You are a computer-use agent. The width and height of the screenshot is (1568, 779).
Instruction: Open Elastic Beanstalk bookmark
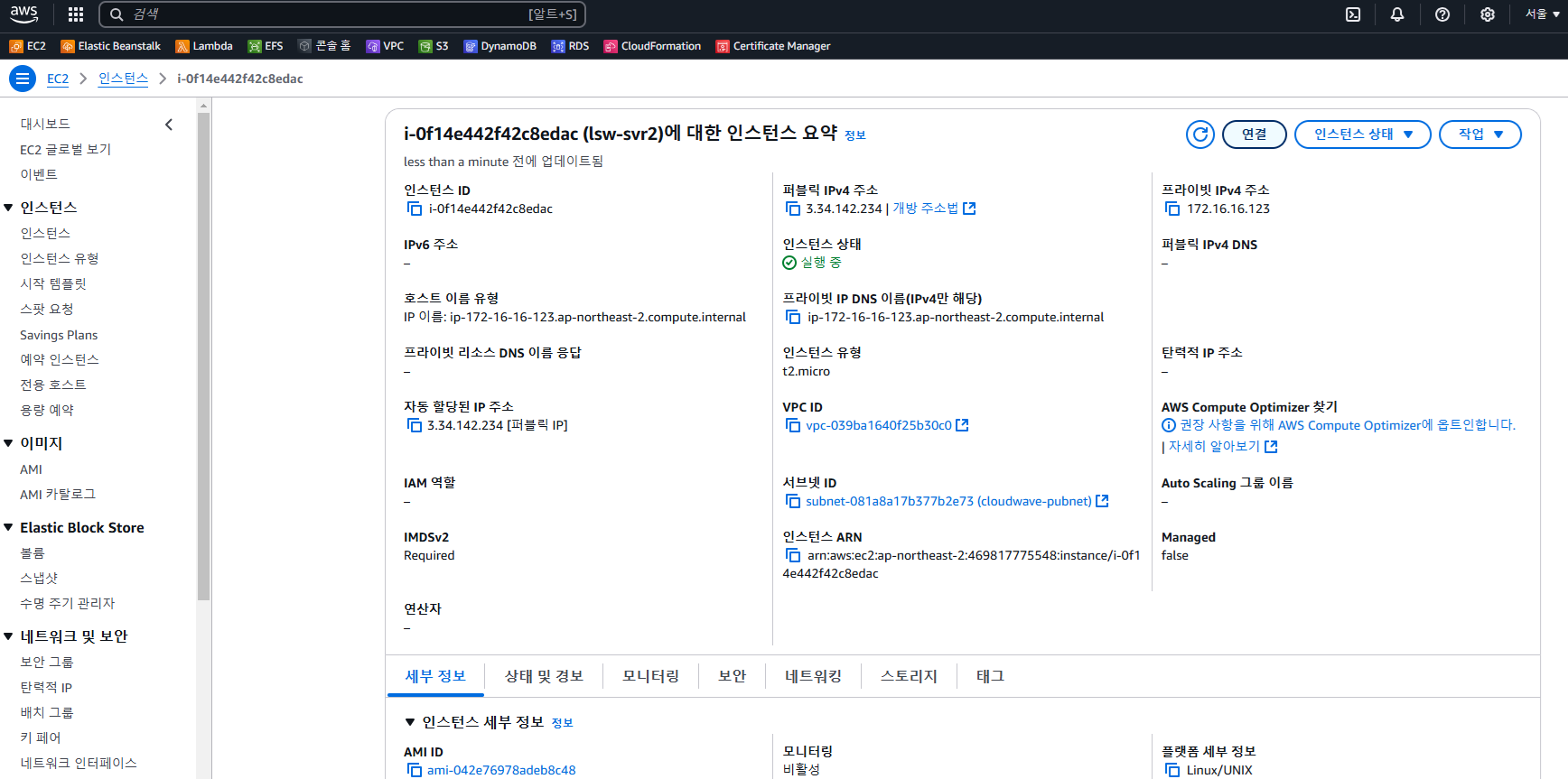tap(110, 46)
